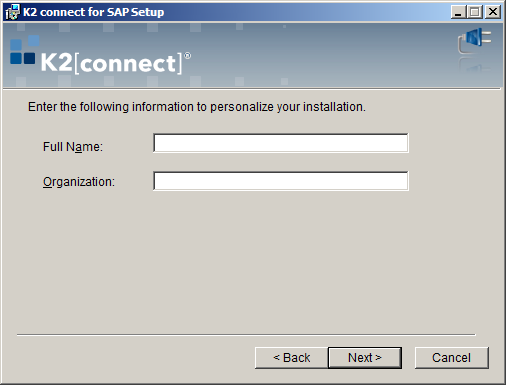This screenshot has height=385, width=506.
Task: Proceed with the Next button
Action: [x=365, y=358]
